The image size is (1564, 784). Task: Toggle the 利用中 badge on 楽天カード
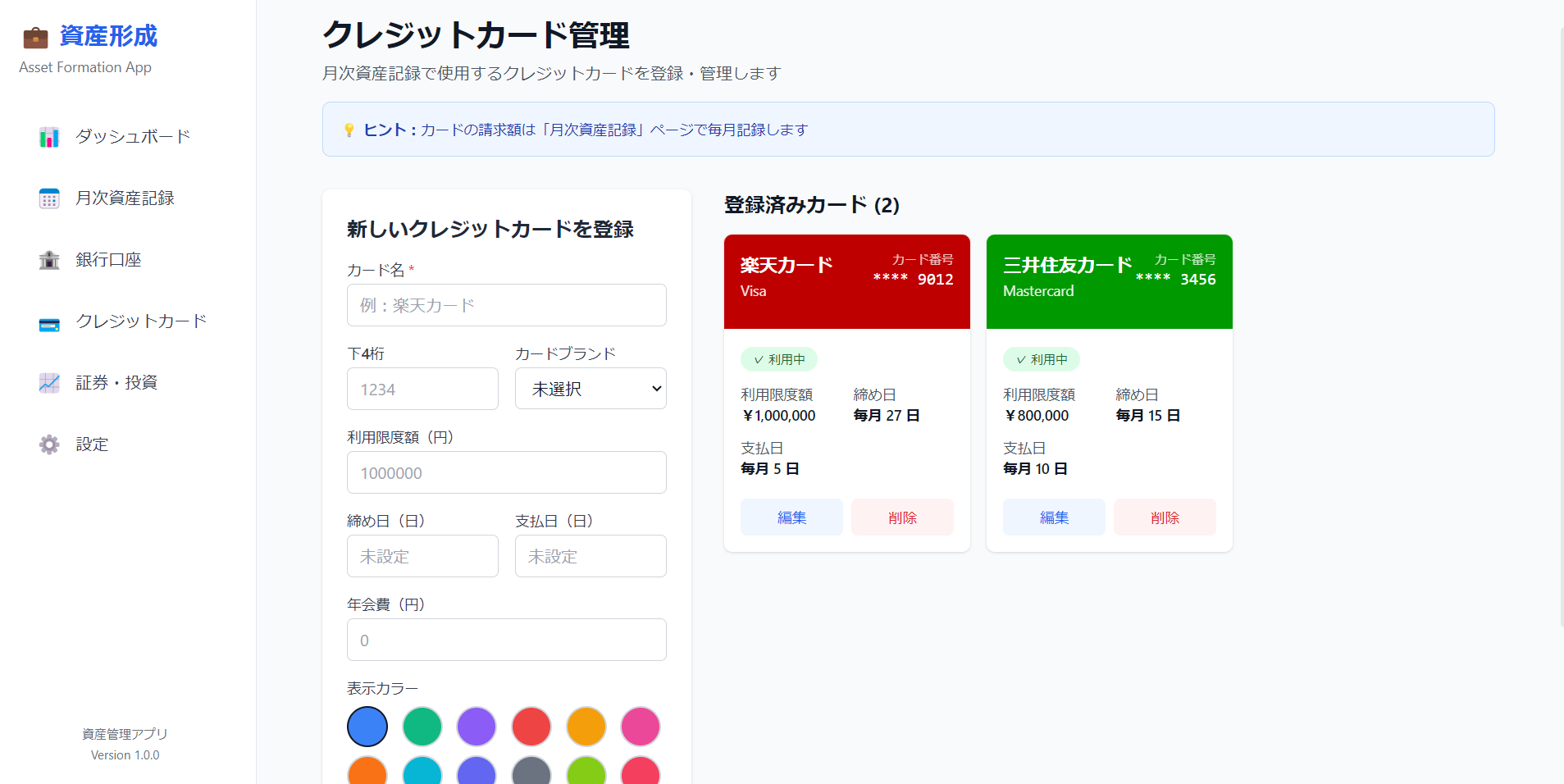coord(778,359)
